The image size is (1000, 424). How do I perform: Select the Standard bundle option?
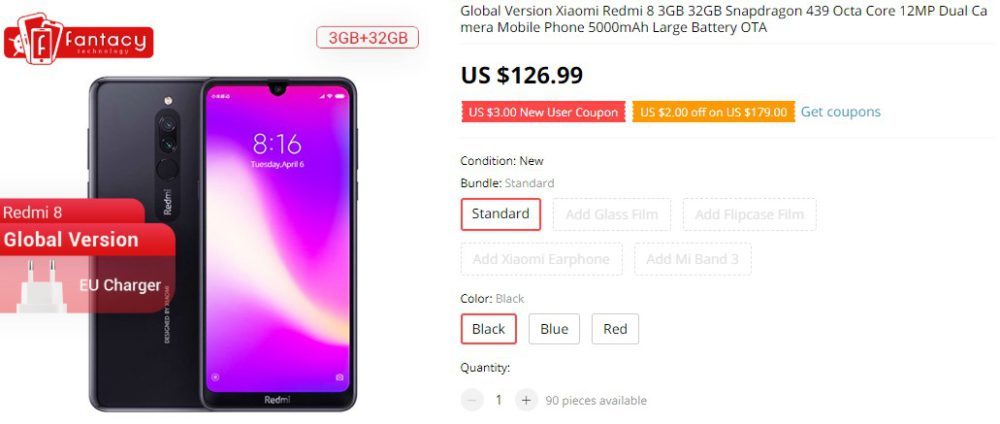coord(501,214)
